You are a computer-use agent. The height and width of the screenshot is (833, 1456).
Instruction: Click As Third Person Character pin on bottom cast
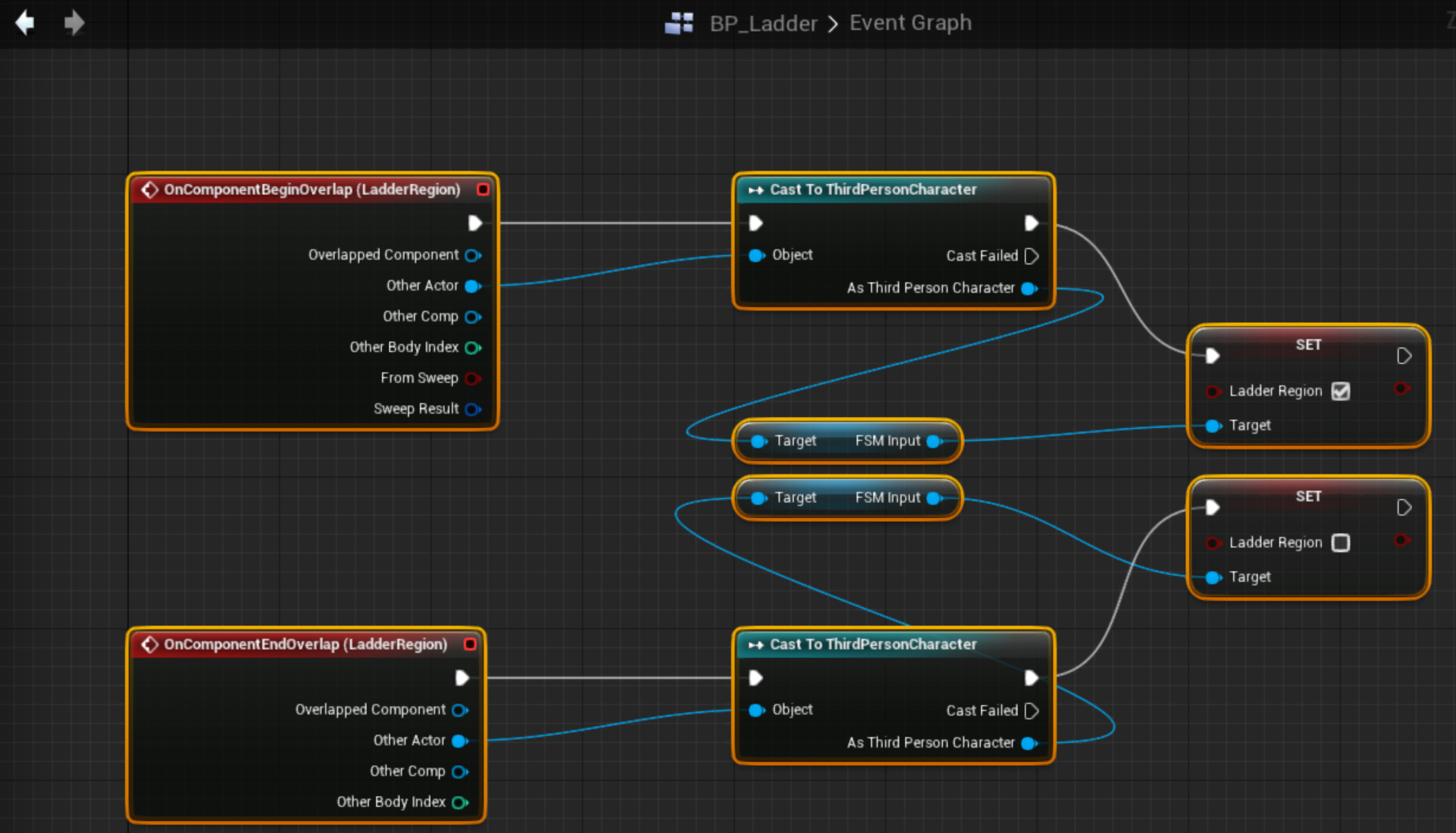click(x=1029, y=743)
